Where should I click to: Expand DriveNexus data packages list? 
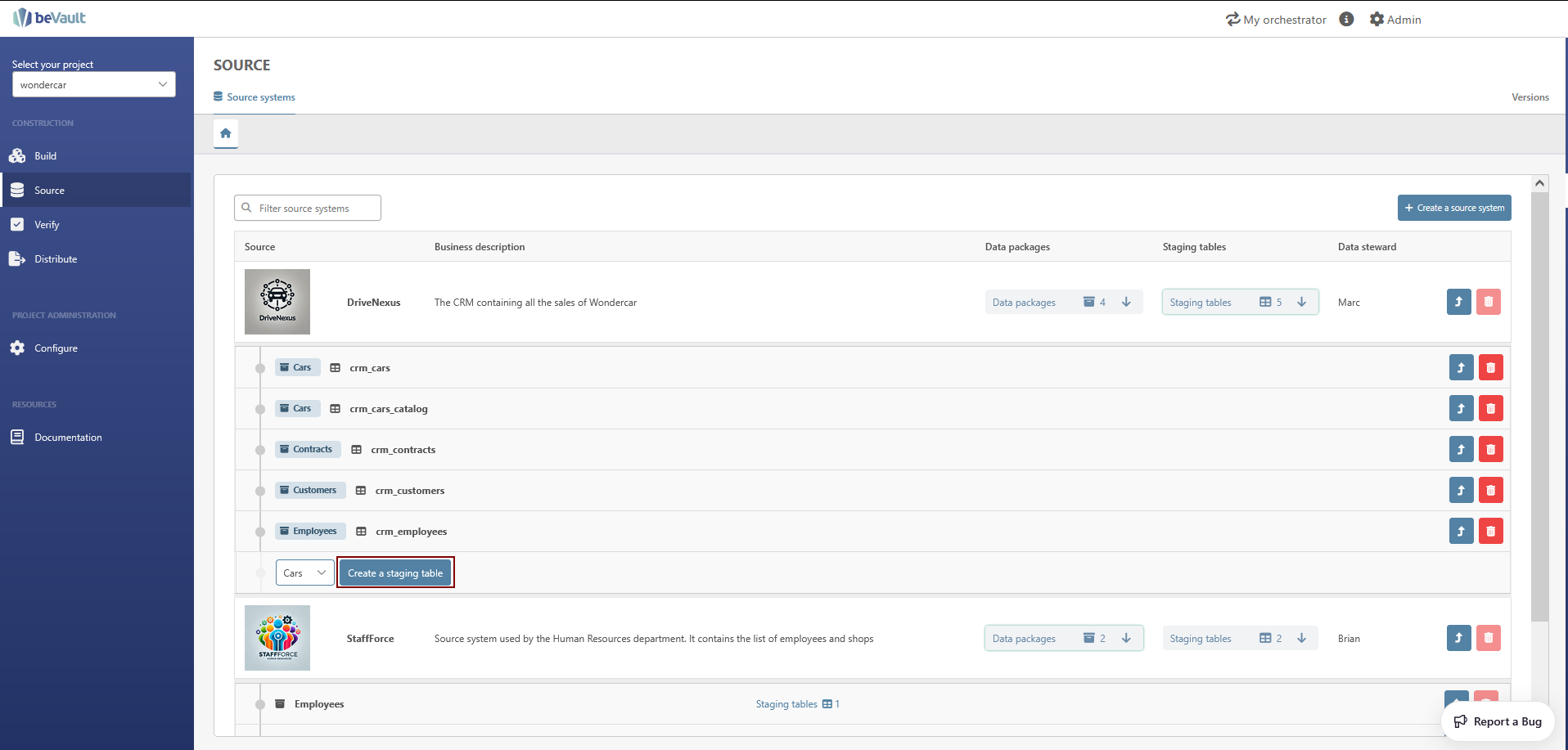1063,303
